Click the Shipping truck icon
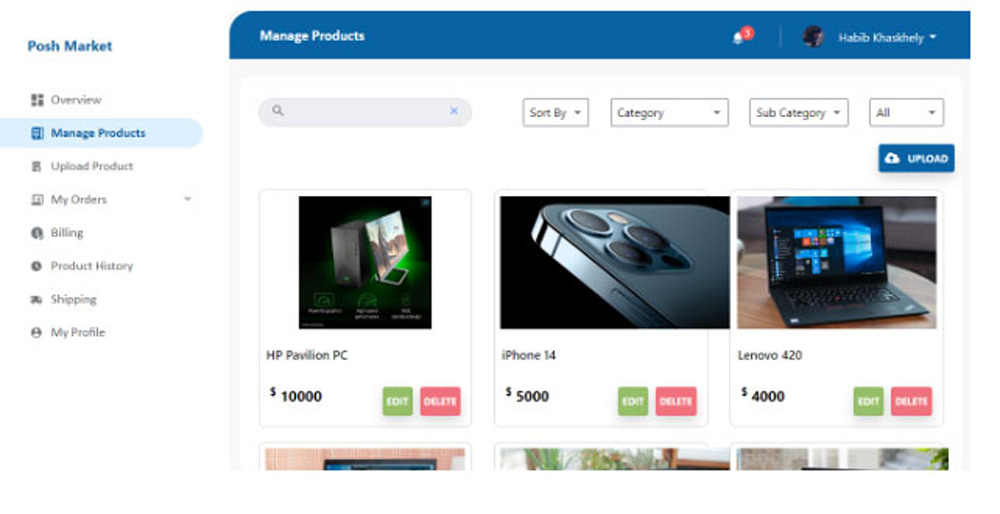1000x514 pixels. pos(37,299)
